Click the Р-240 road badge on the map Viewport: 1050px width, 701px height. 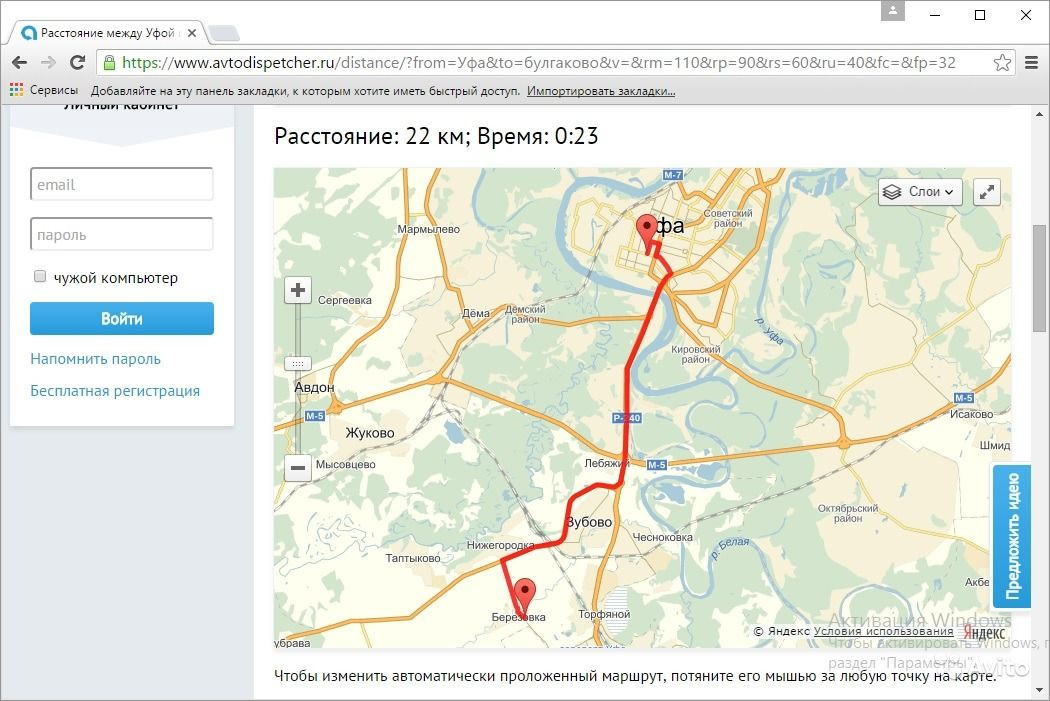click(627, 418)
